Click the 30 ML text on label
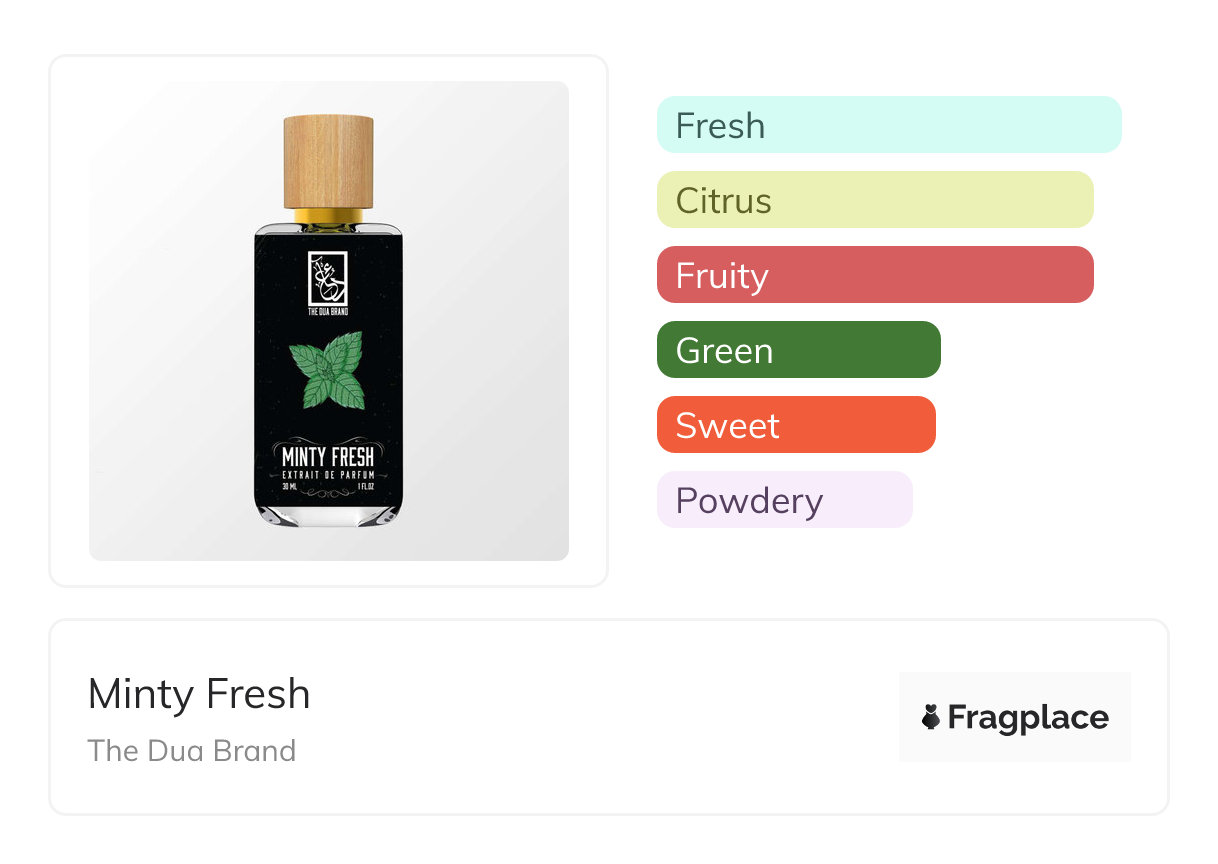The height and width of the screenshot is (864, 1218). tap(290, 487)
